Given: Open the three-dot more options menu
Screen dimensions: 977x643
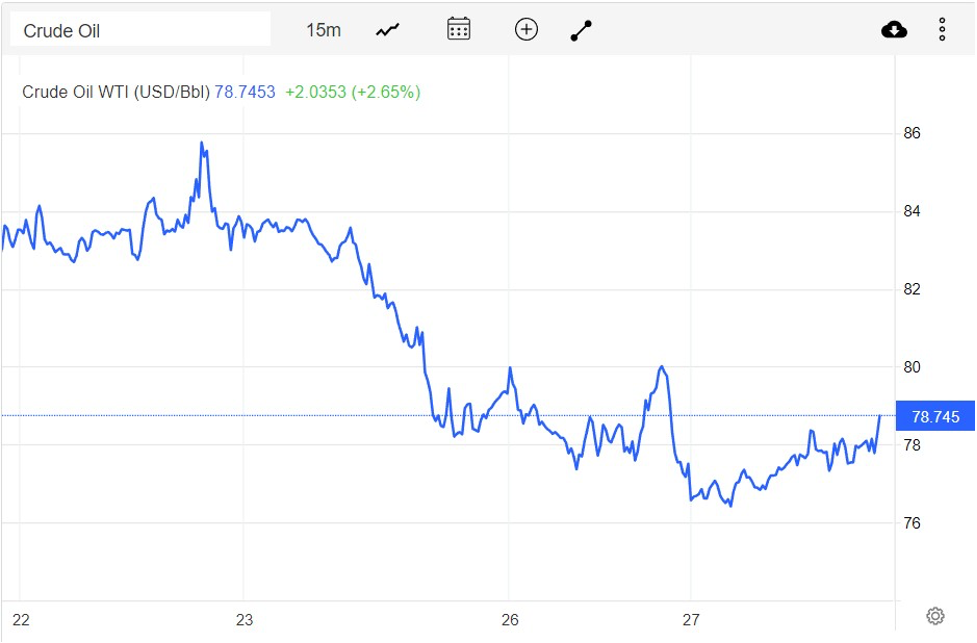Looking at the screenshot, I should [942, 30].
